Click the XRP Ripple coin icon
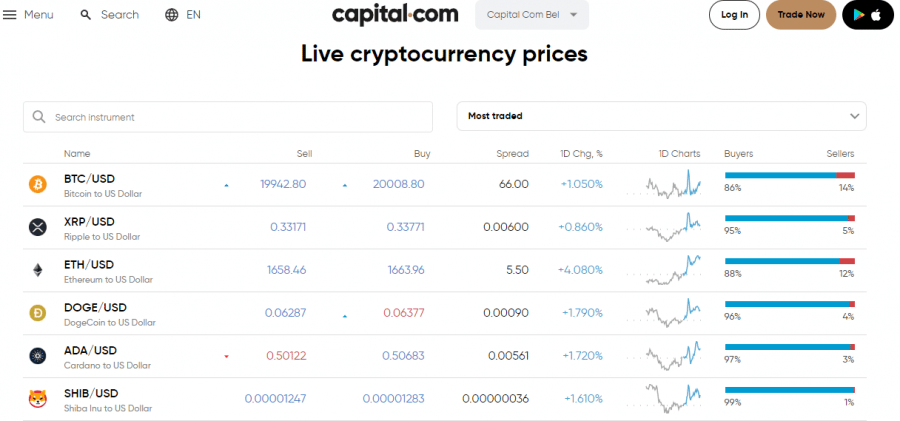Viewport: 900px width, 421px height. (38, 227)
